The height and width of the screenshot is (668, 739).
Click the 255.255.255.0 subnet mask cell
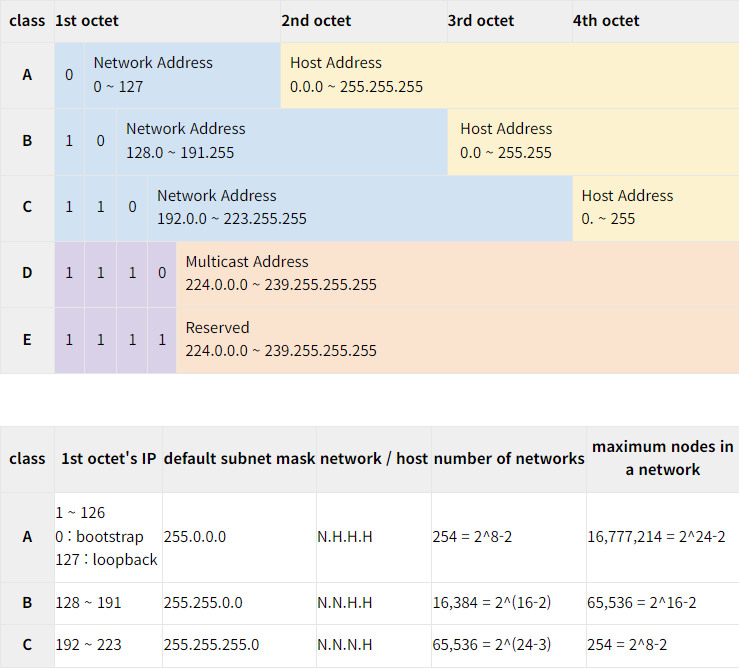239,645
